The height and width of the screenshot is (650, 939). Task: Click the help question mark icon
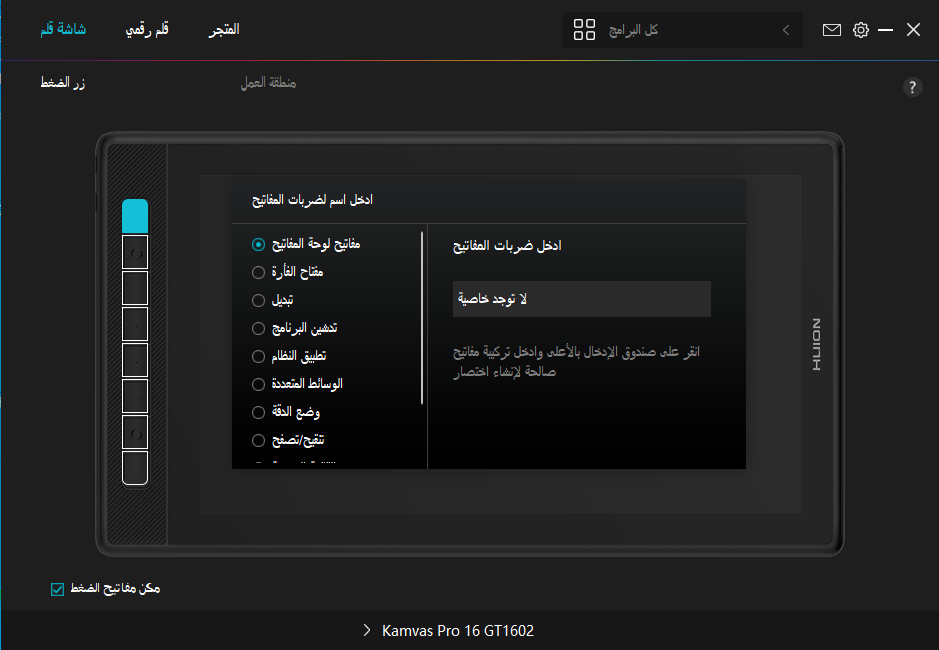[x=912, y=87]
